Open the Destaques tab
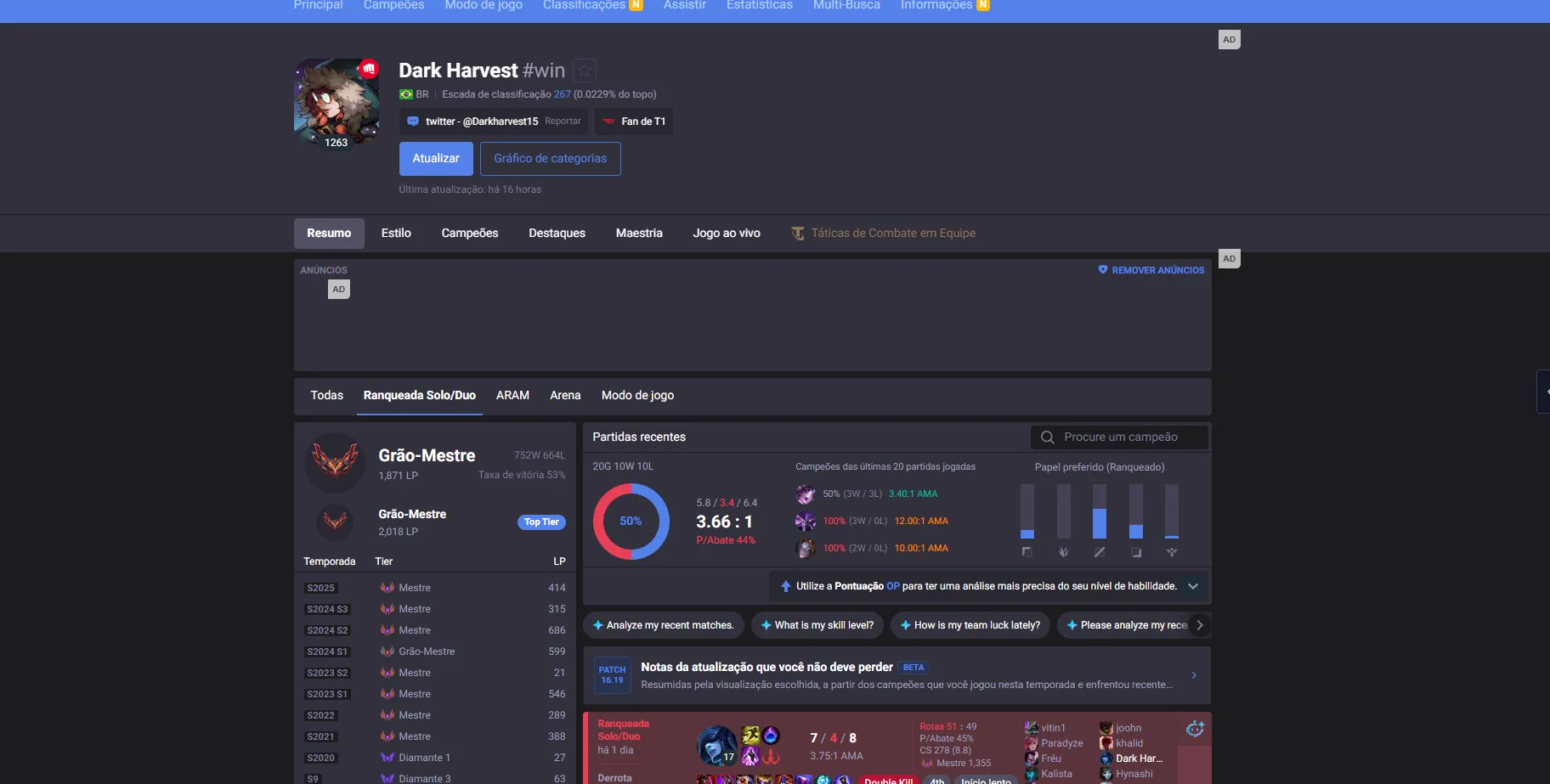The height and width of the screenshot is (784, 1550). click(x=557, y=234)
